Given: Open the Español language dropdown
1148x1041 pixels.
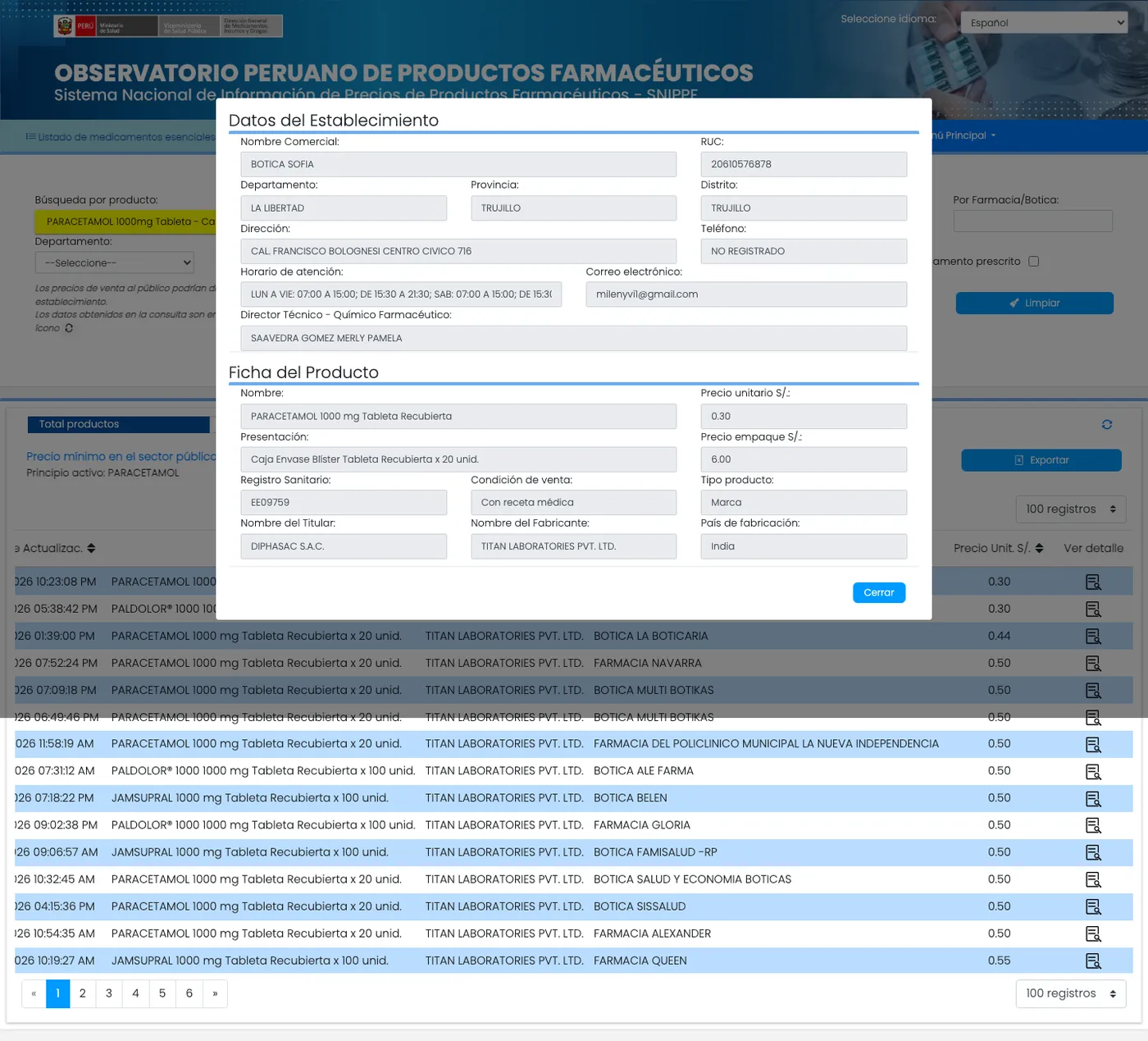Looking at the screenshot, I should pos(1044,22).
